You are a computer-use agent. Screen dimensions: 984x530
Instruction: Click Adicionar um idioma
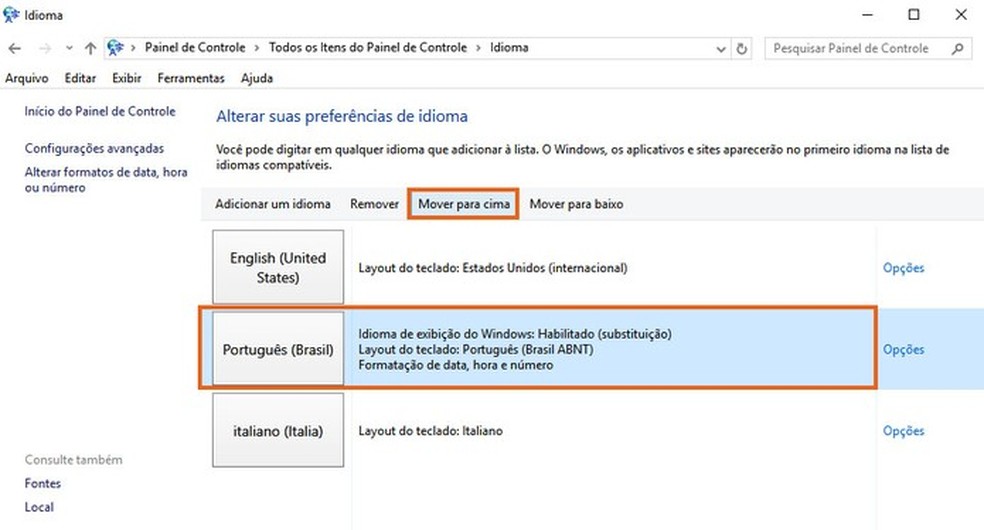click(x=273, y=204)
